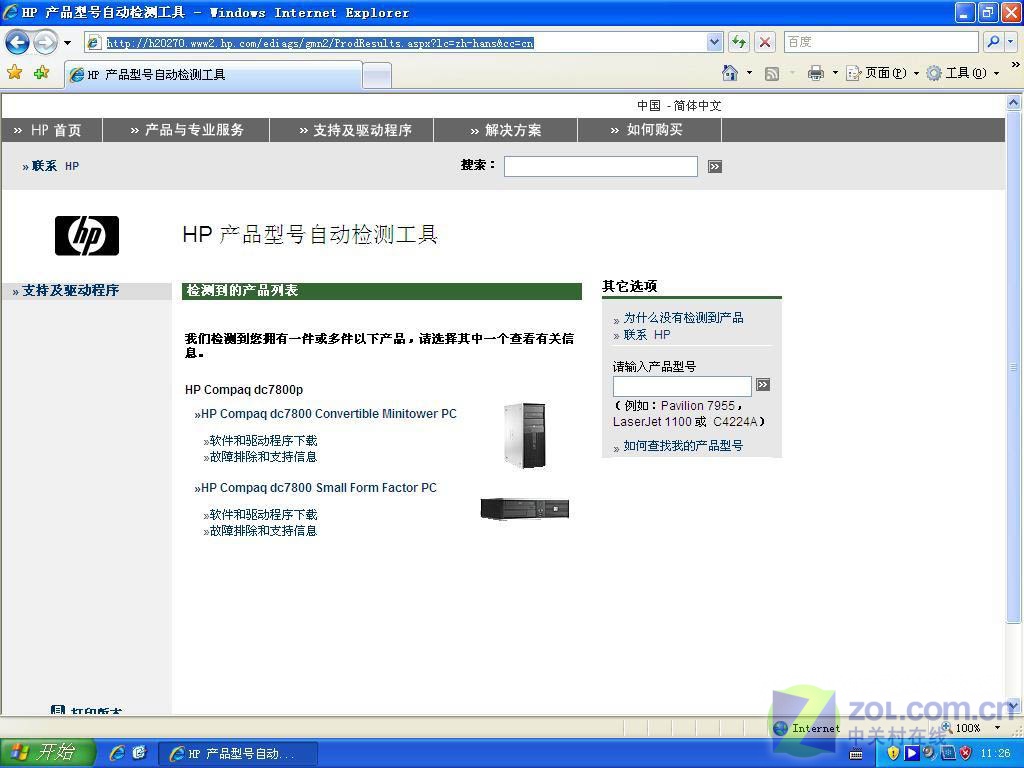1024x768 pixels.
Task: Open the search provider dropdown arrow
Action: tap(1010, 42)
